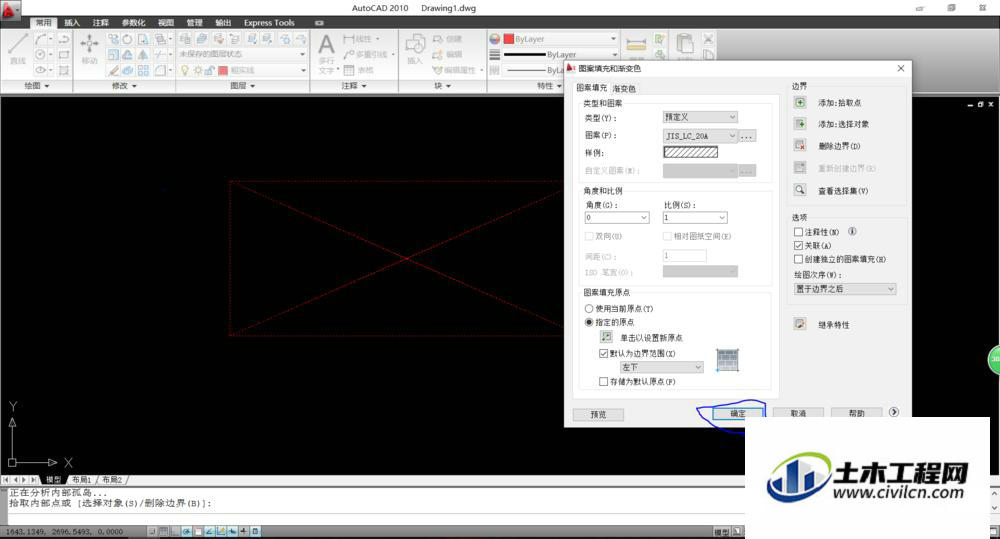Select the 指定的原点 radio button
This screenshot has height=539, width=1000.
(x=589, y=322)
